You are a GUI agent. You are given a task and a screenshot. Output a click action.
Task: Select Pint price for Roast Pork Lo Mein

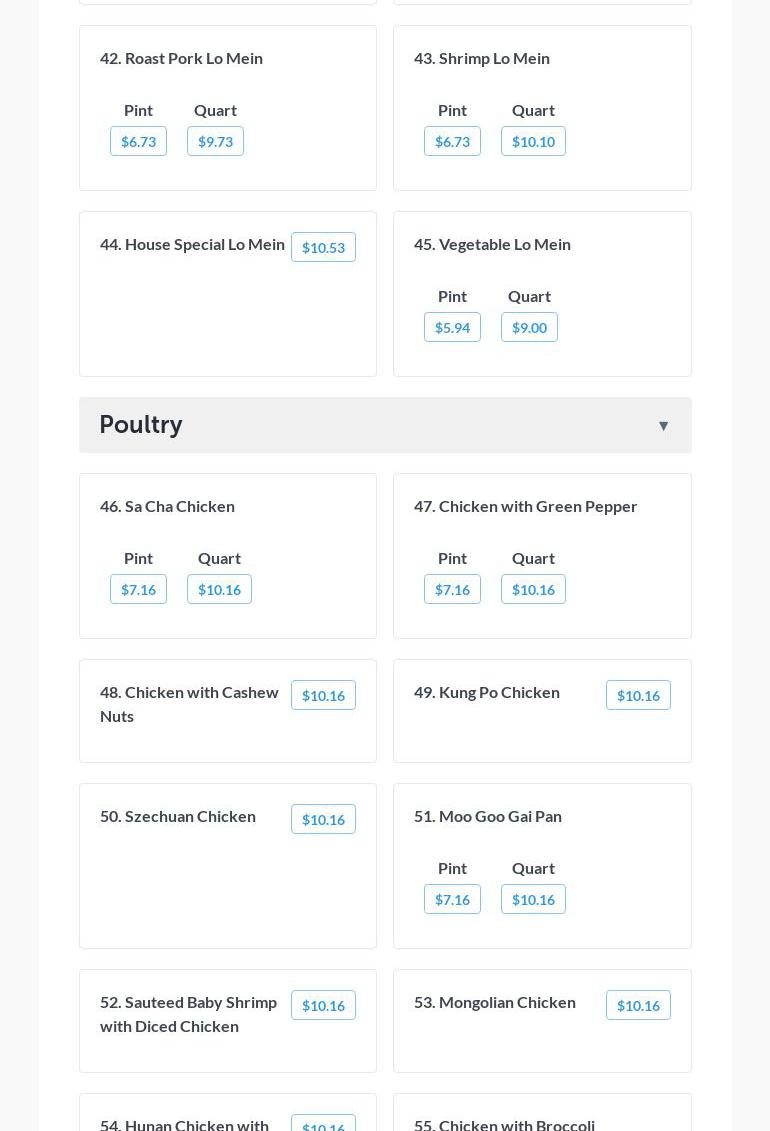(x=138, y=141)
